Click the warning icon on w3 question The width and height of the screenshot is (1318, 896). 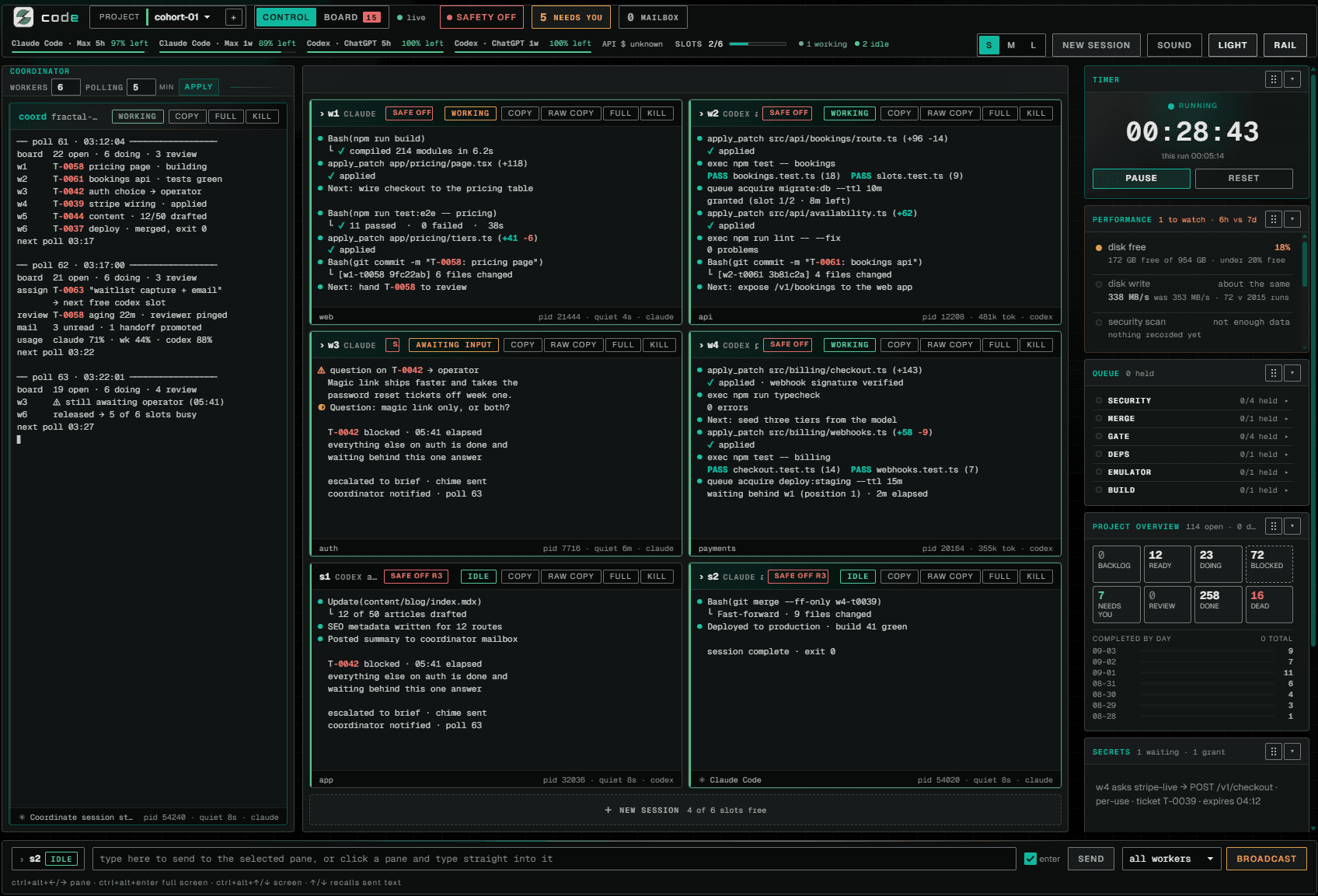click(x=322, y=371)
